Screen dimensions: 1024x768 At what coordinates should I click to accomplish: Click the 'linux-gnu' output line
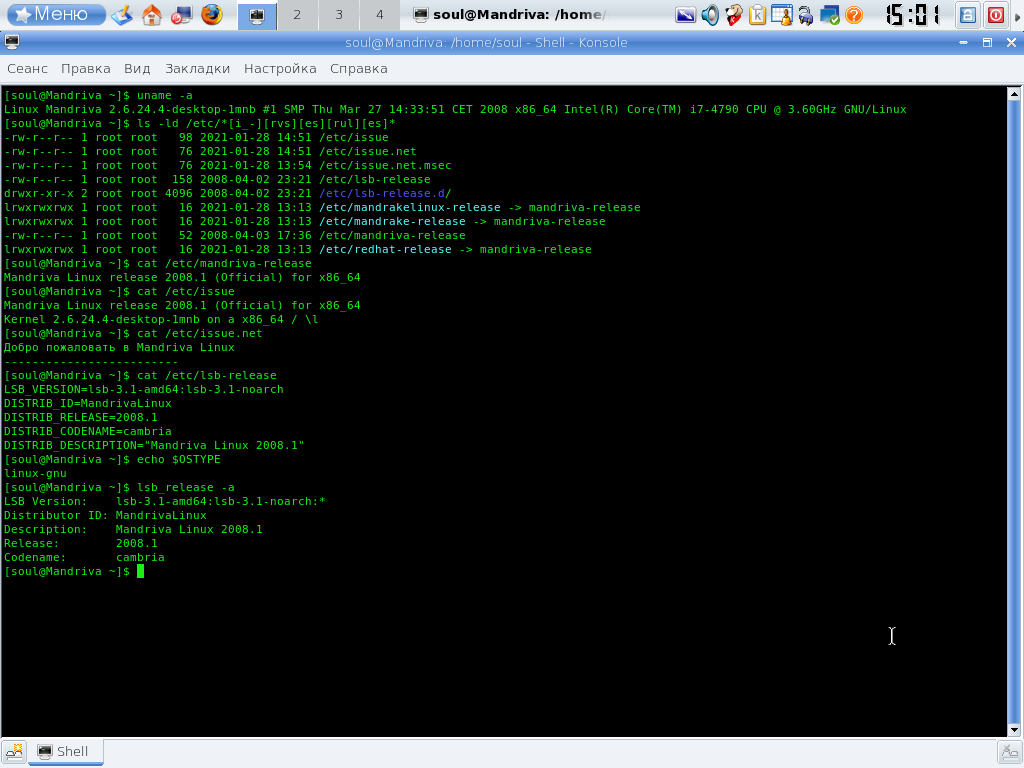pos(35,473)
